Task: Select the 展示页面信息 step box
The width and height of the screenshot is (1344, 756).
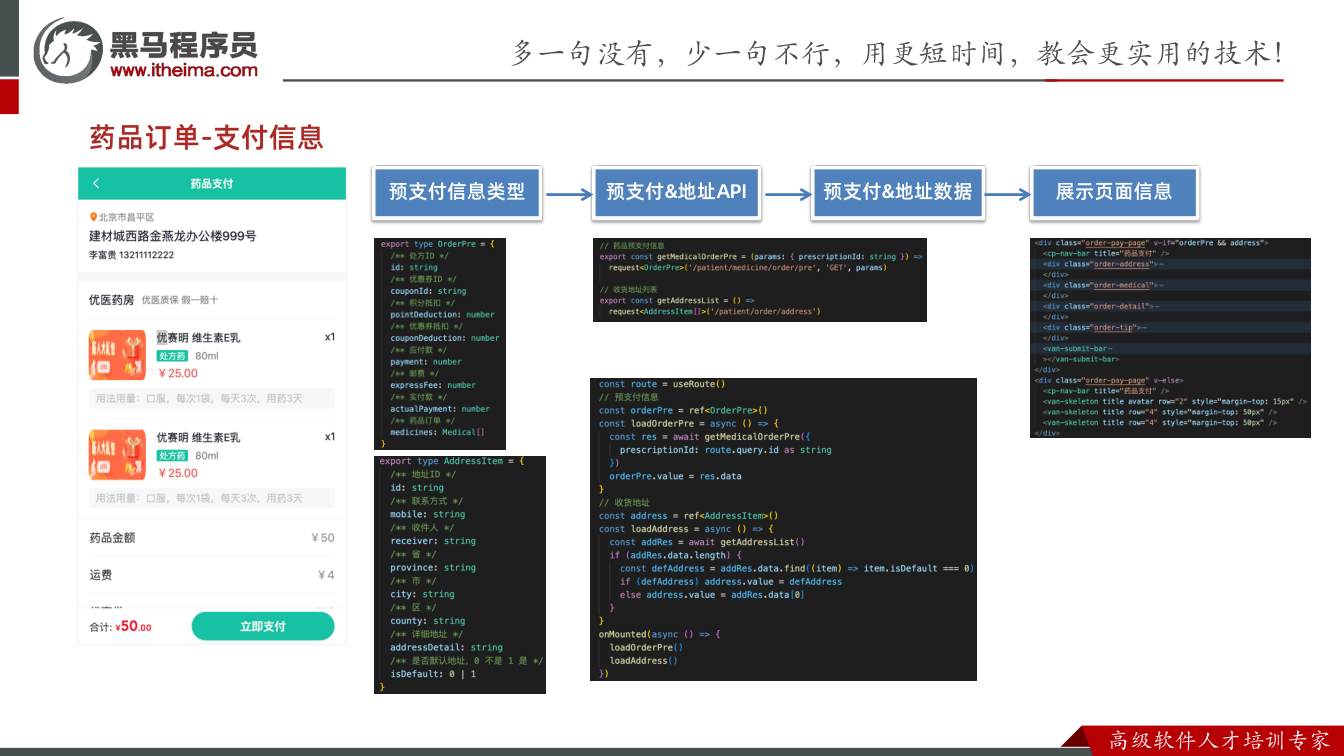Action: tap(1114, 192)
